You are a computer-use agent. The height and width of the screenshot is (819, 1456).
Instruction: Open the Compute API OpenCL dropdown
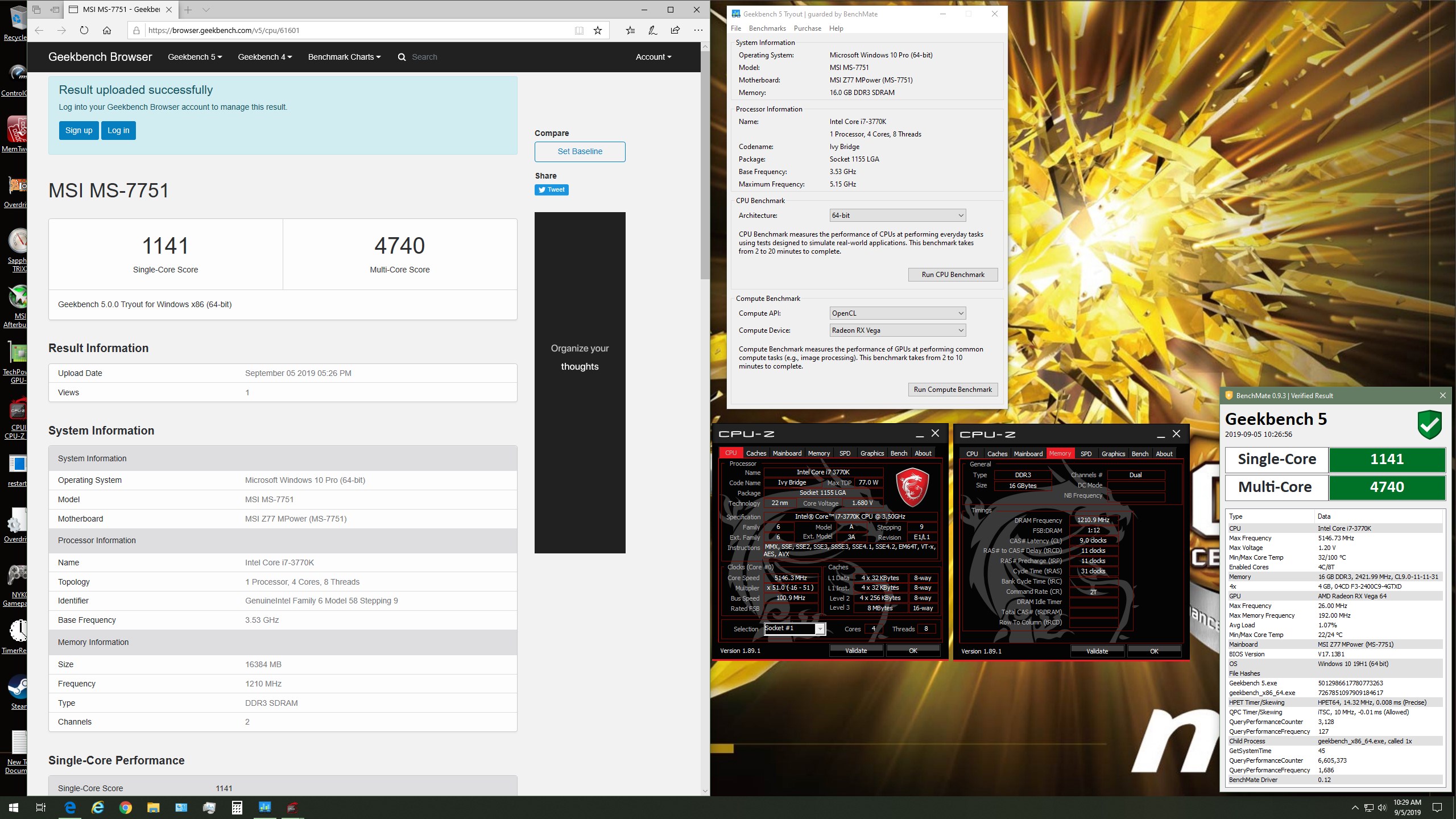(897, 313)
